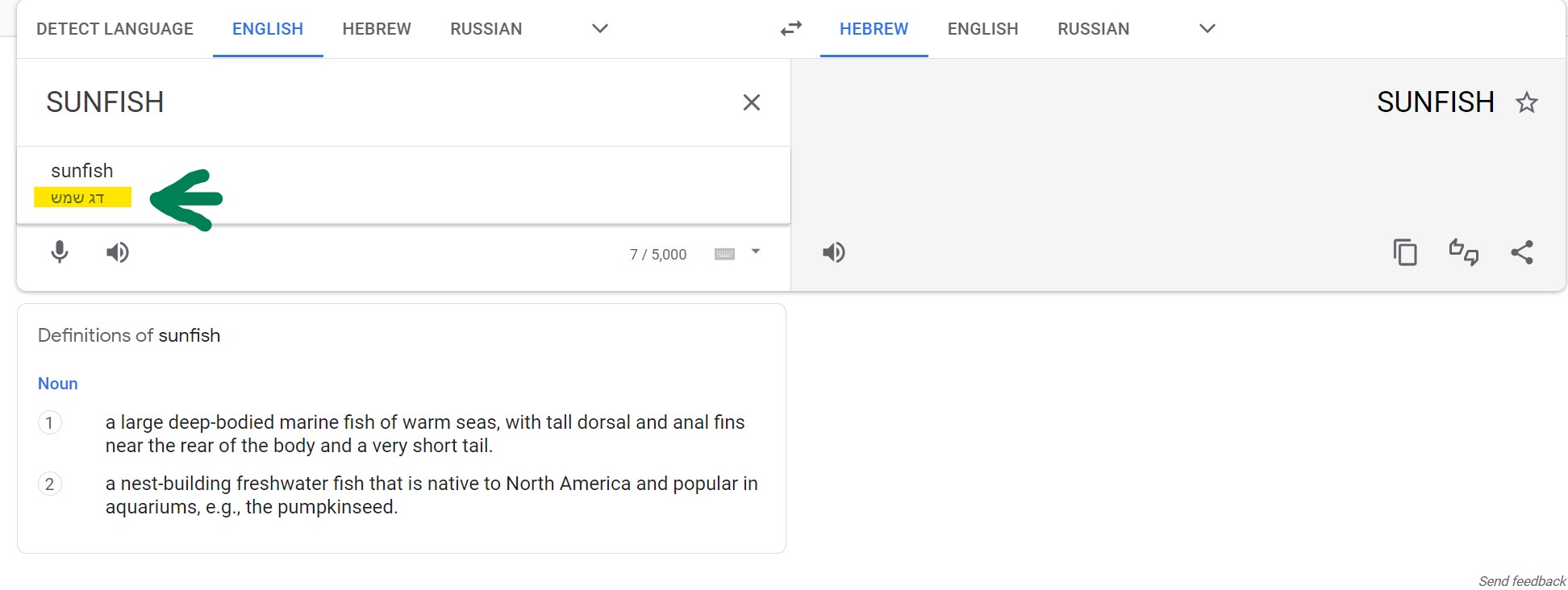Click the Send feedback link

1521,581
